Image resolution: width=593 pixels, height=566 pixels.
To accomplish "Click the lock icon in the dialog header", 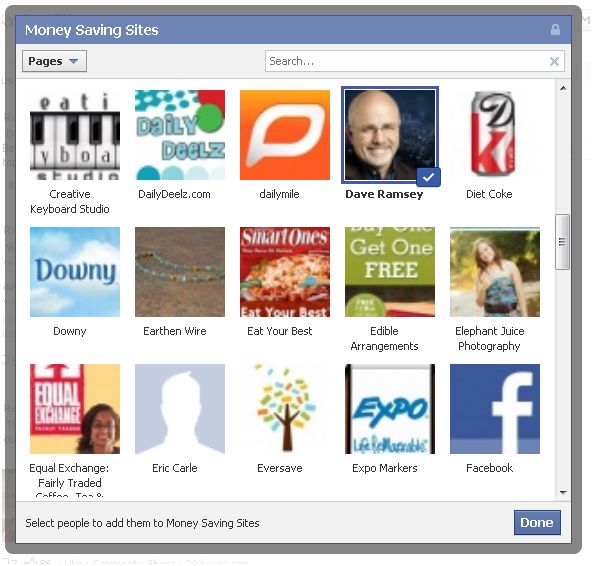I will click(x=555, y=29).
